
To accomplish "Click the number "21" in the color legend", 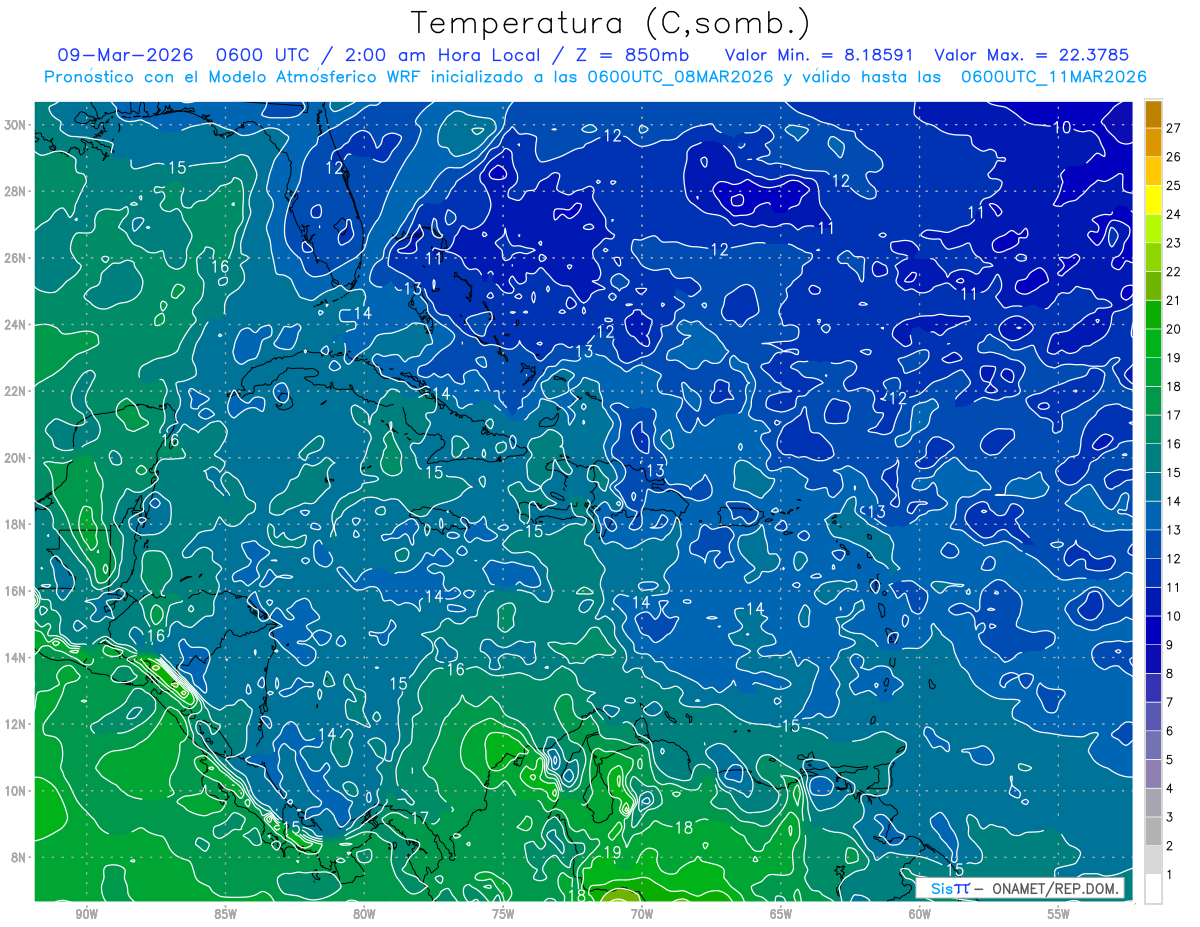I will pos(1174,300).
